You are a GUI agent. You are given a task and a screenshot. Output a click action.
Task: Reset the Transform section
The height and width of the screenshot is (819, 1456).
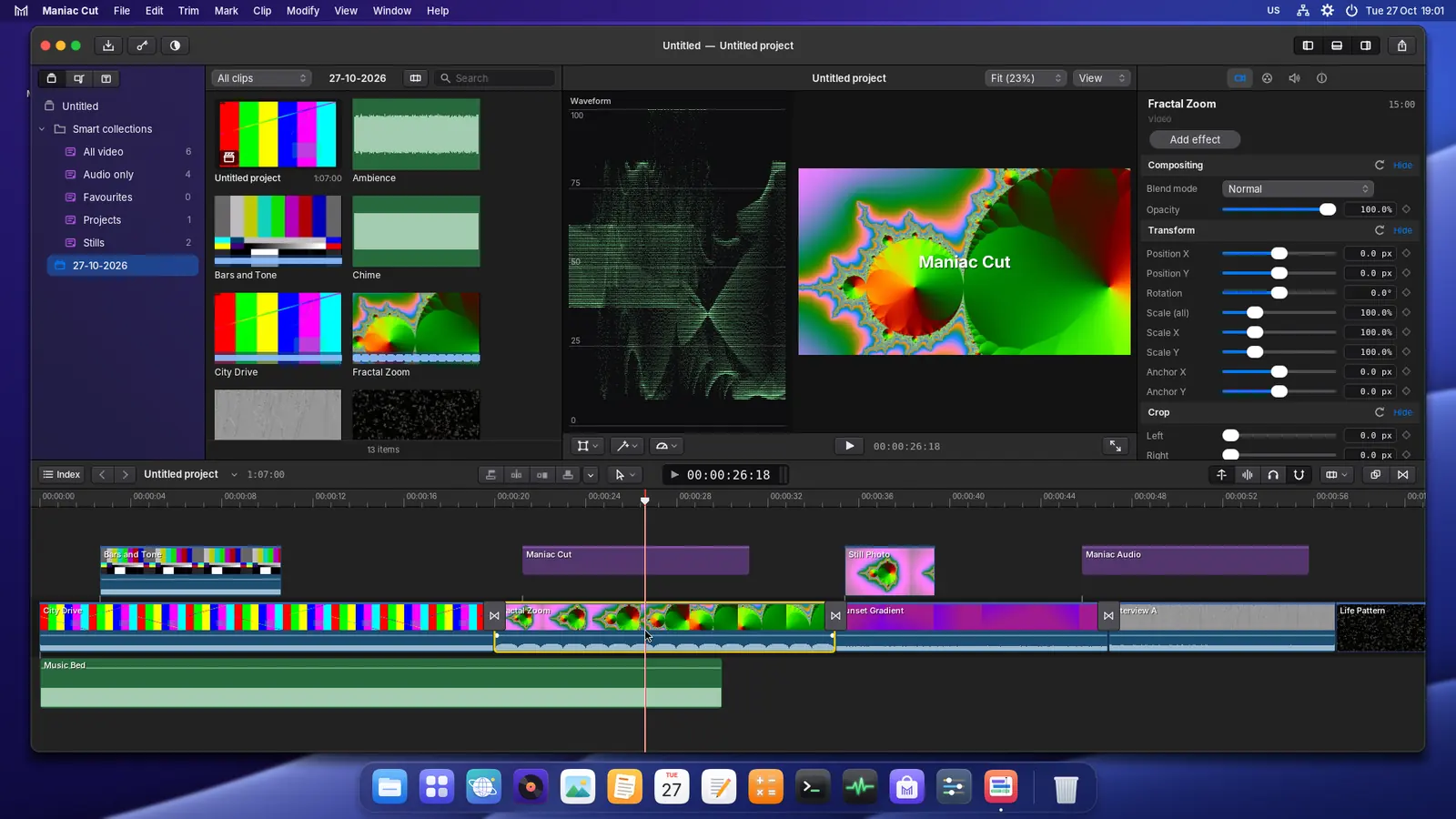click(1380, 231)
